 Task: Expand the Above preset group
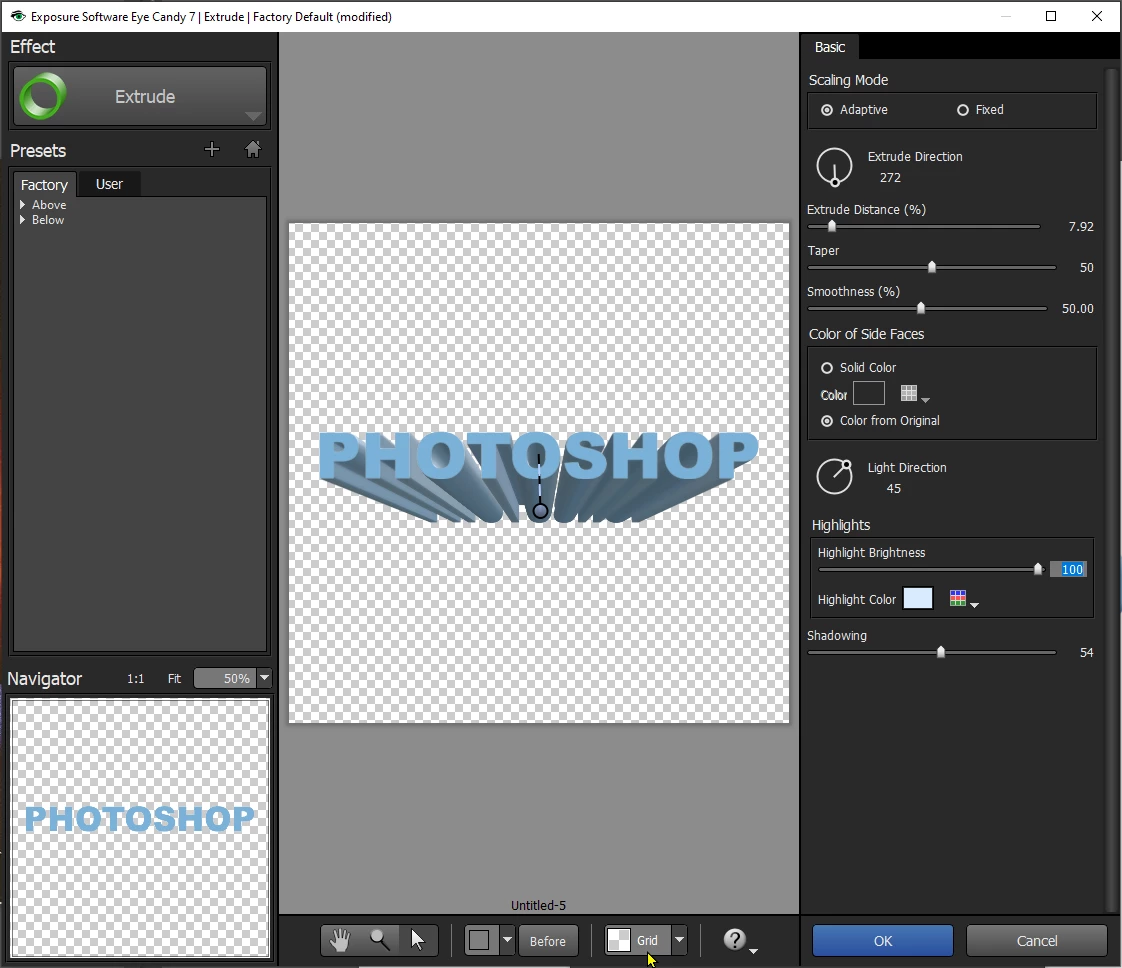click(x=23, y=205)
